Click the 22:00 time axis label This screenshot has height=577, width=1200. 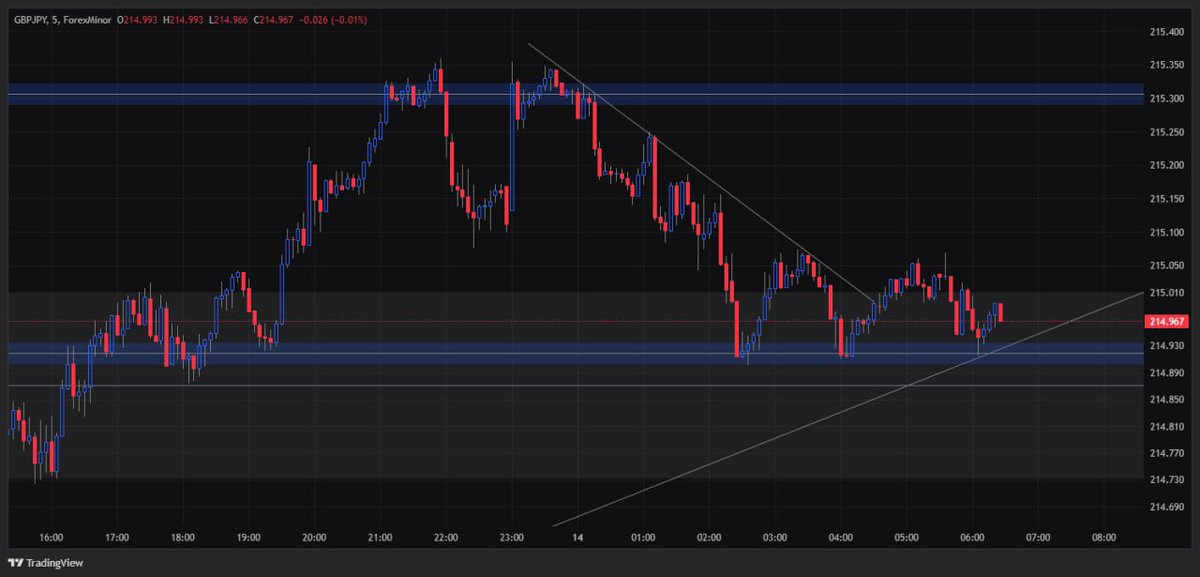point(446,537)
